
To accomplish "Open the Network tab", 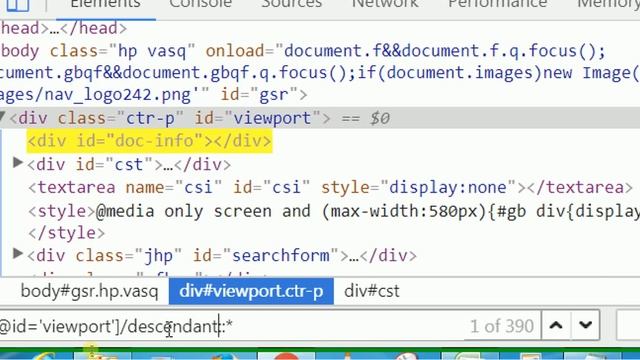I will [385, 5].
